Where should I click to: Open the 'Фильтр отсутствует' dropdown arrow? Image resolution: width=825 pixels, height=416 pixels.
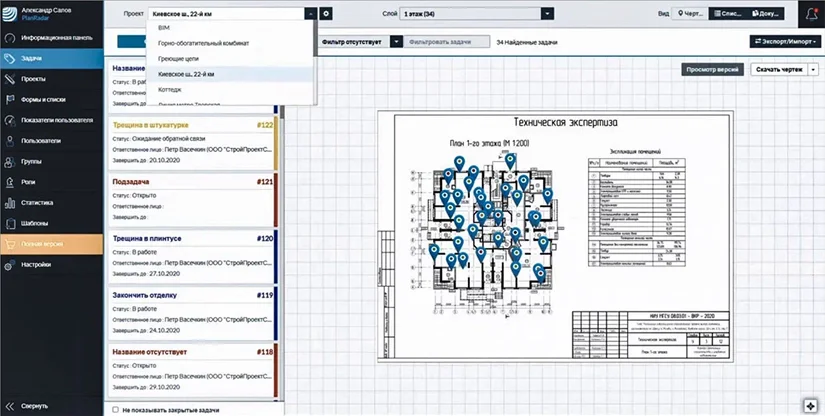pos(397,42)
